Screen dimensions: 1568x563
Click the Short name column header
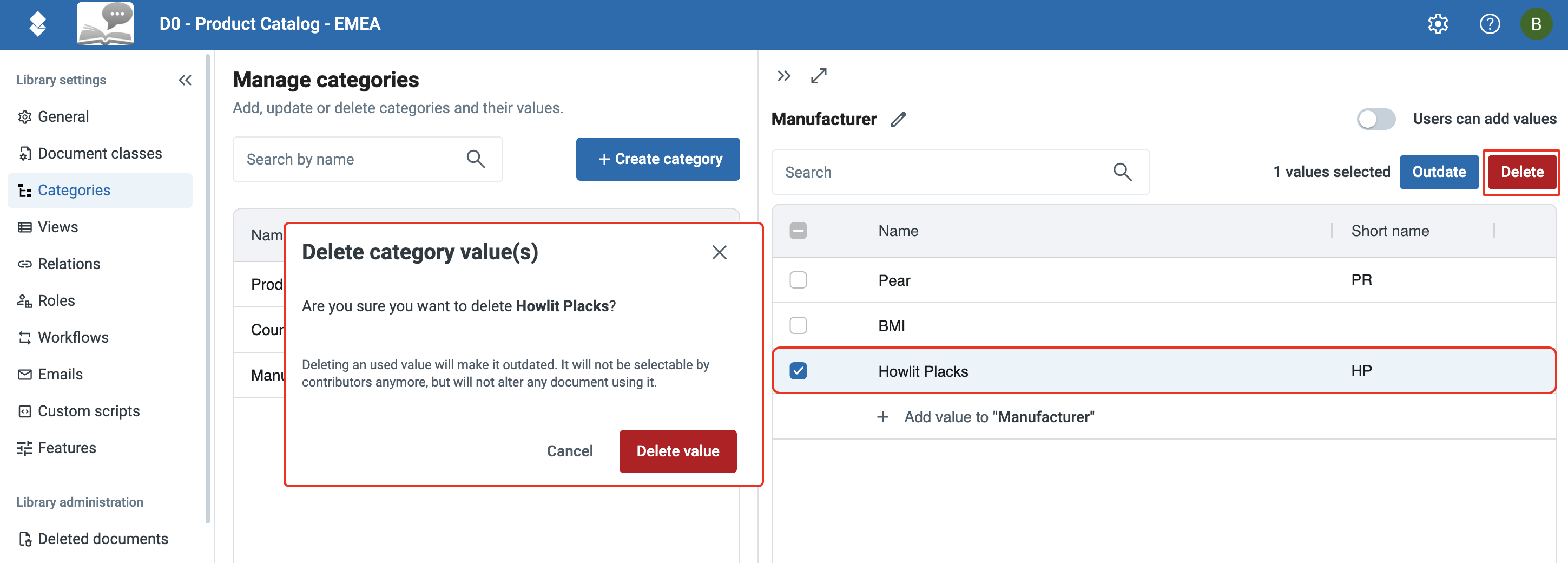tap(1389, 231)
